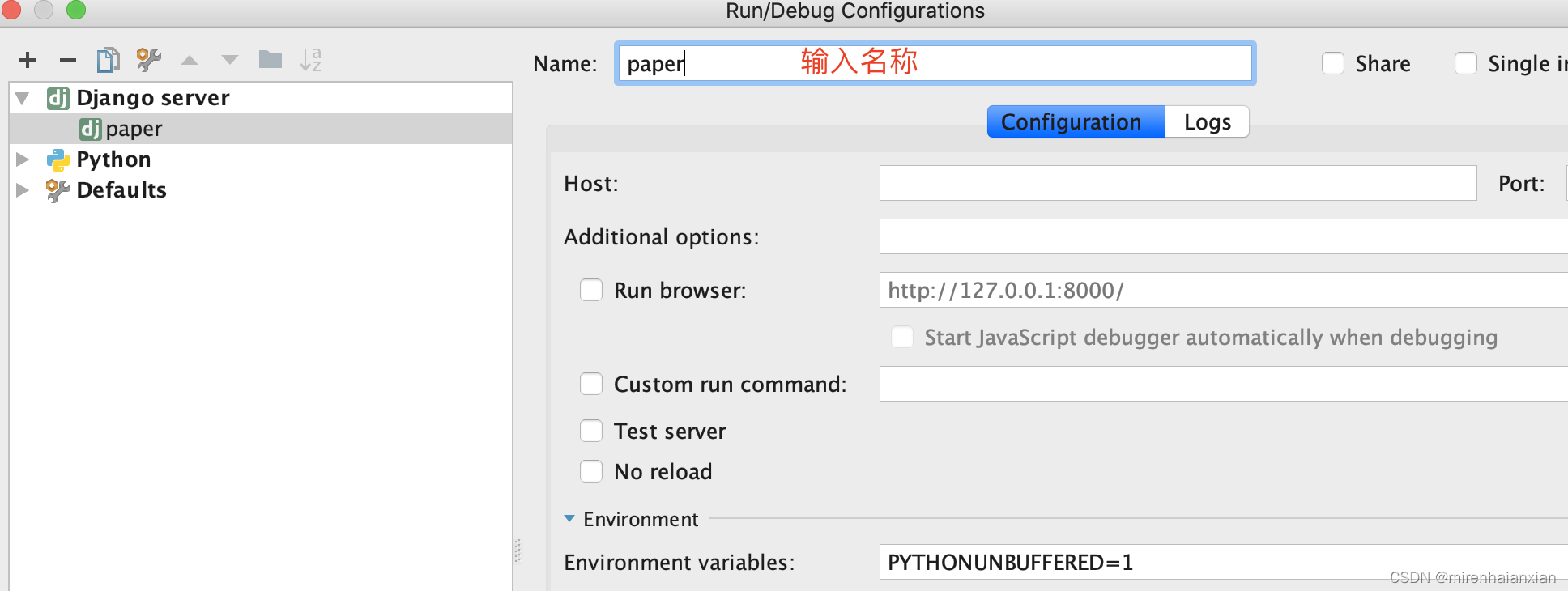Click the red close window button
The height and width of the screenshot is (591, 1568).
(x=11, y=9)
